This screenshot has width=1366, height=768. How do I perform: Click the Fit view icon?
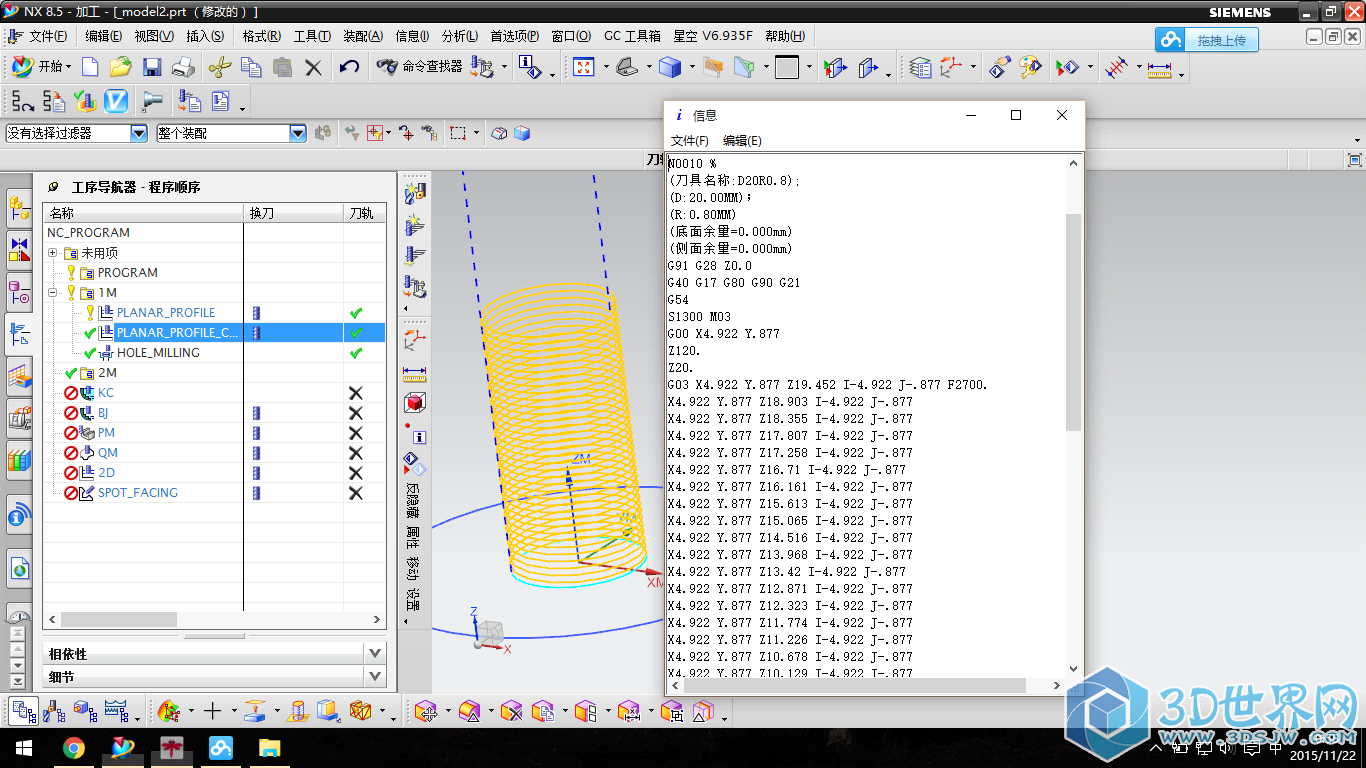click(x=584, y=67)
